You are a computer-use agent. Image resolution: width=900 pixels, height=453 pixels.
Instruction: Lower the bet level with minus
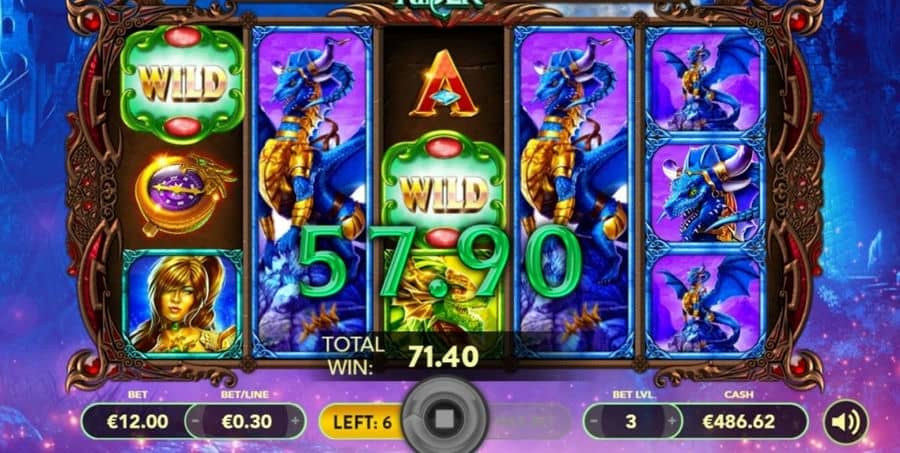594,421
